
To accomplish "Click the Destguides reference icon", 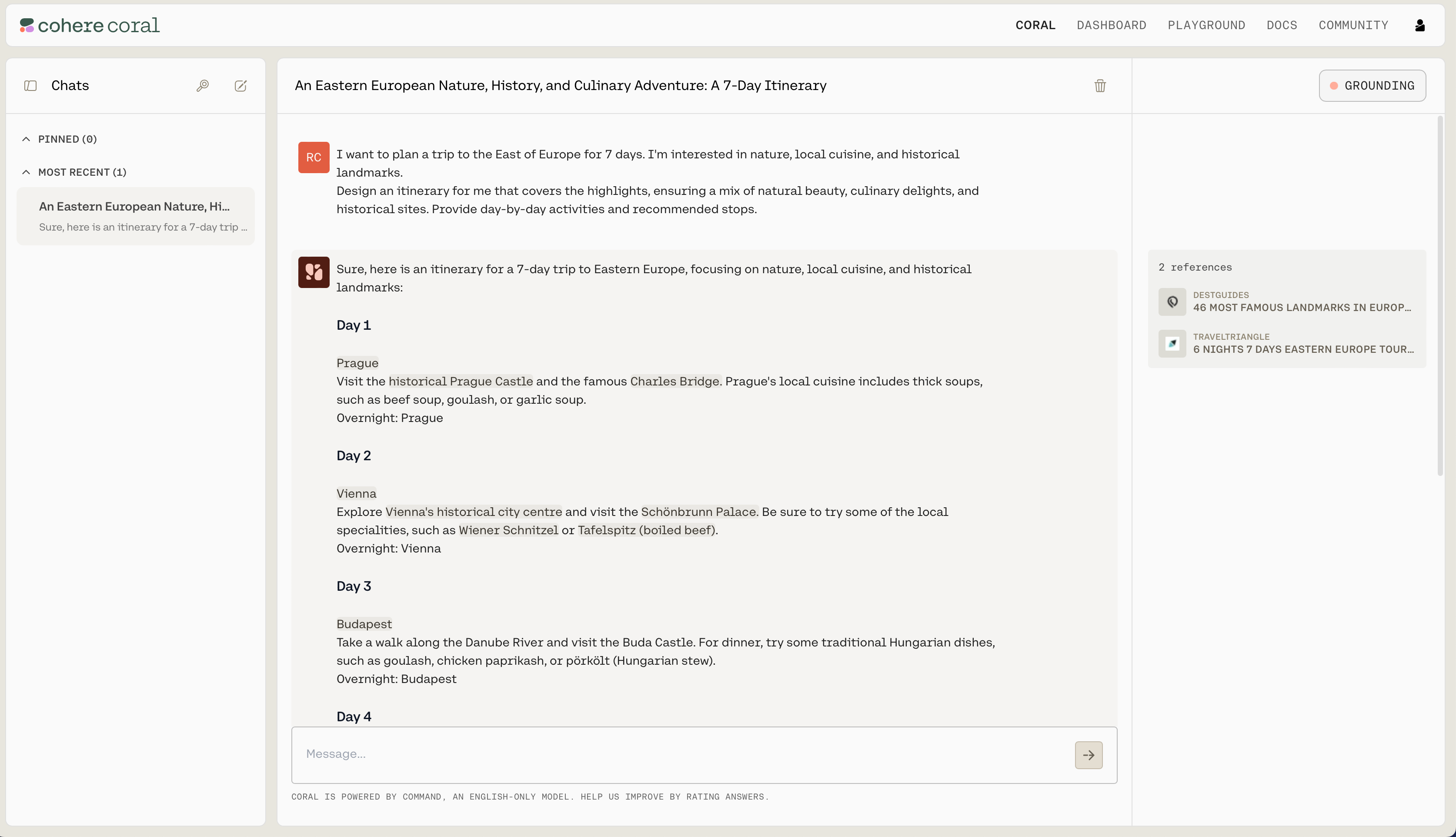I will point(1172,302).
